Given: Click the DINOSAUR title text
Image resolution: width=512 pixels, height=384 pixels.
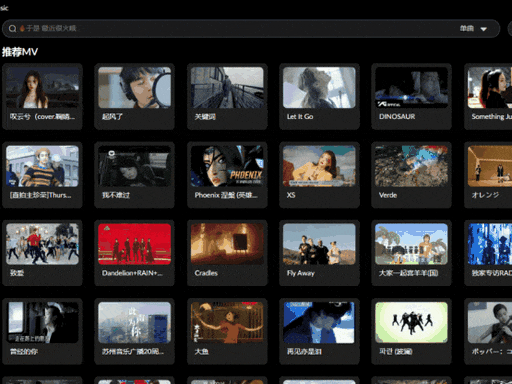Looking at the screenshot, I should 397,117.
